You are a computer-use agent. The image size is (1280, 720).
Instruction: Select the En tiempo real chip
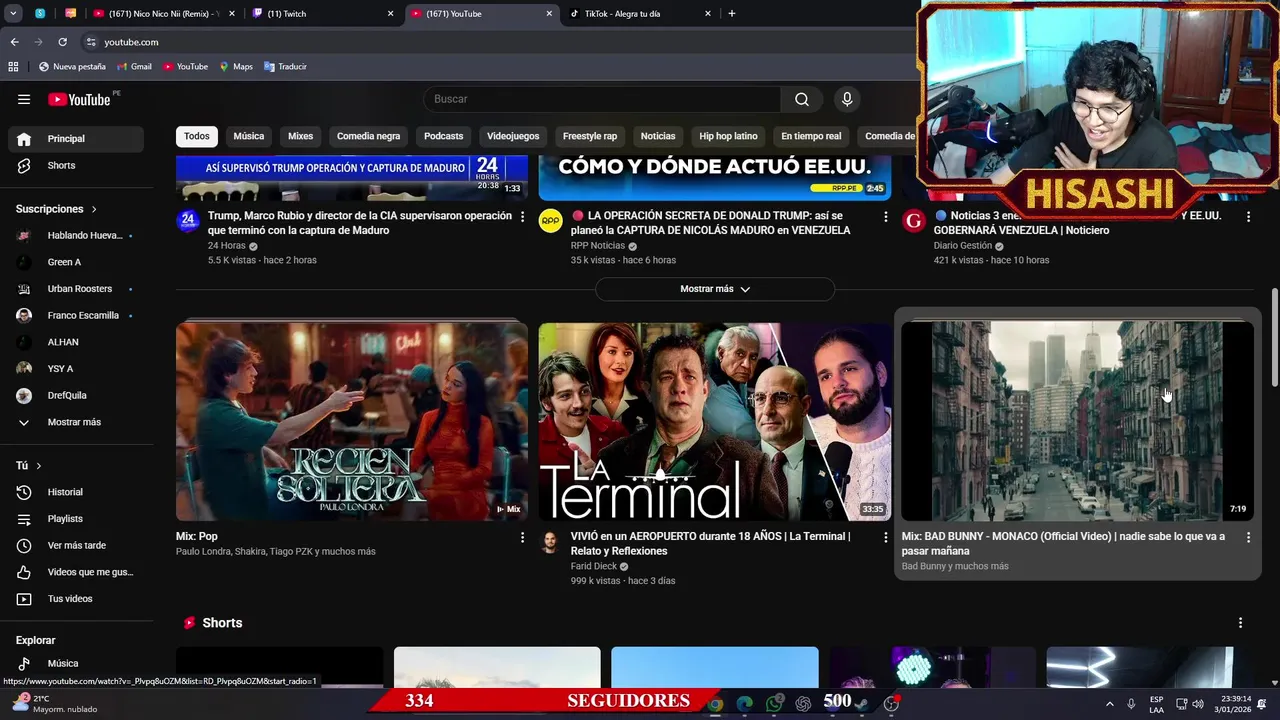[x=811, y=136]
